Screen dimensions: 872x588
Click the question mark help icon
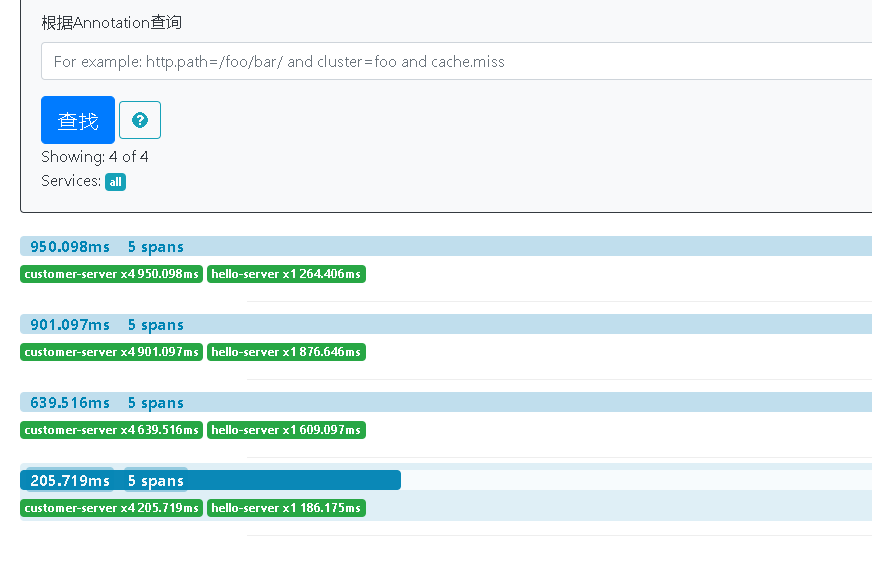tap(140, 120)
